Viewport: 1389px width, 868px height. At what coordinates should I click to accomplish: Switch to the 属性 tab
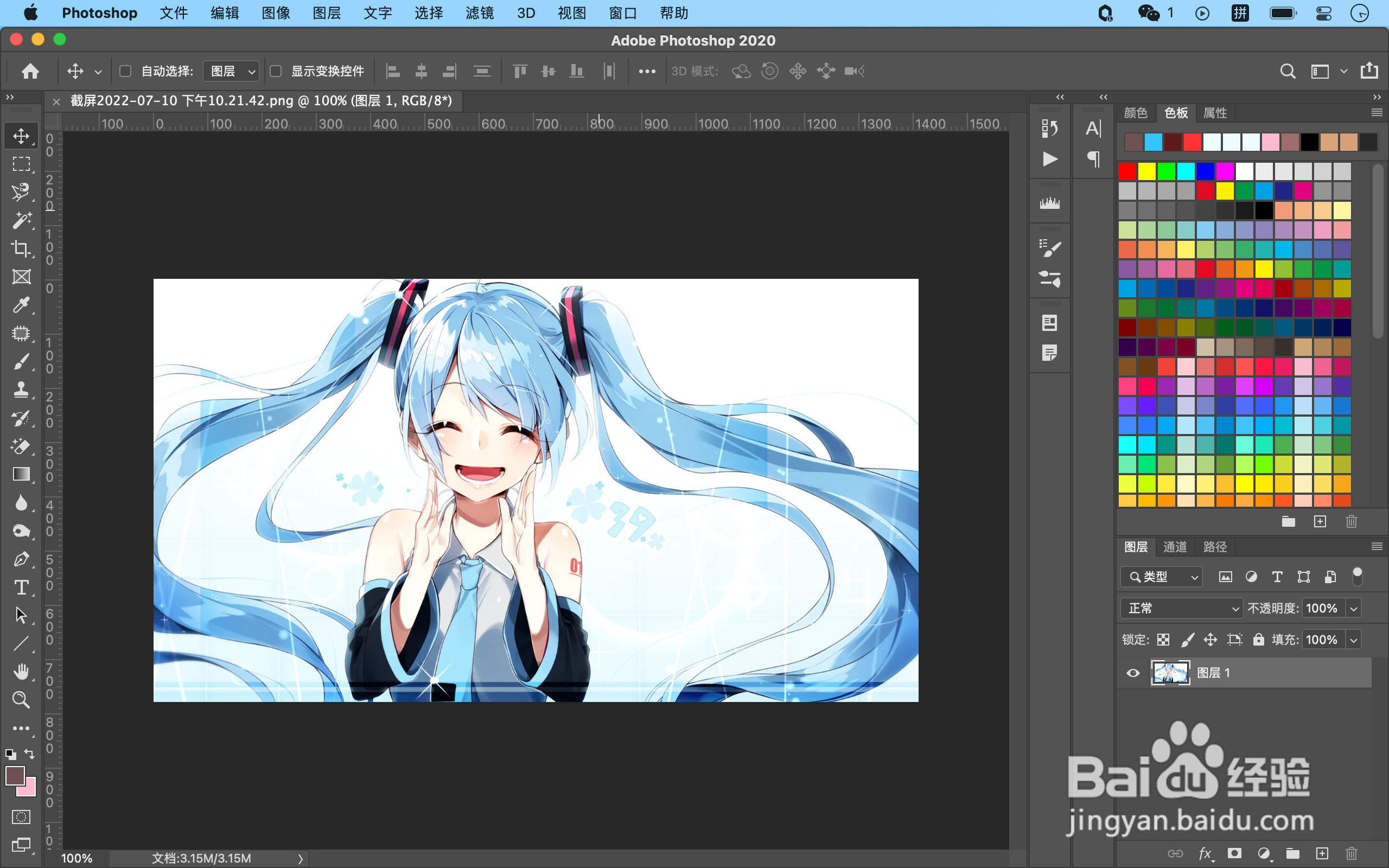pyautogui.click(x=1214, y=112)
